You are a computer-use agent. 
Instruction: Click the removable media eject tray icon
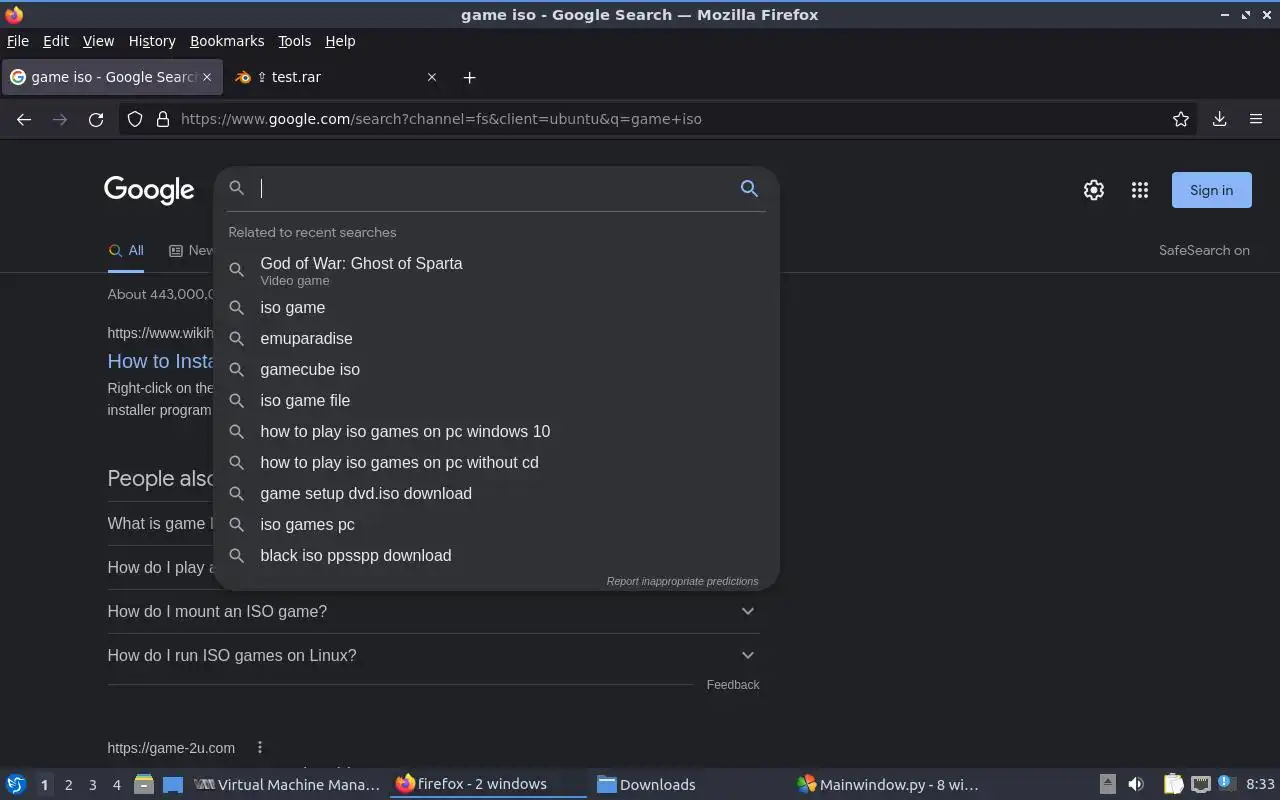(x=1107, y=784)
